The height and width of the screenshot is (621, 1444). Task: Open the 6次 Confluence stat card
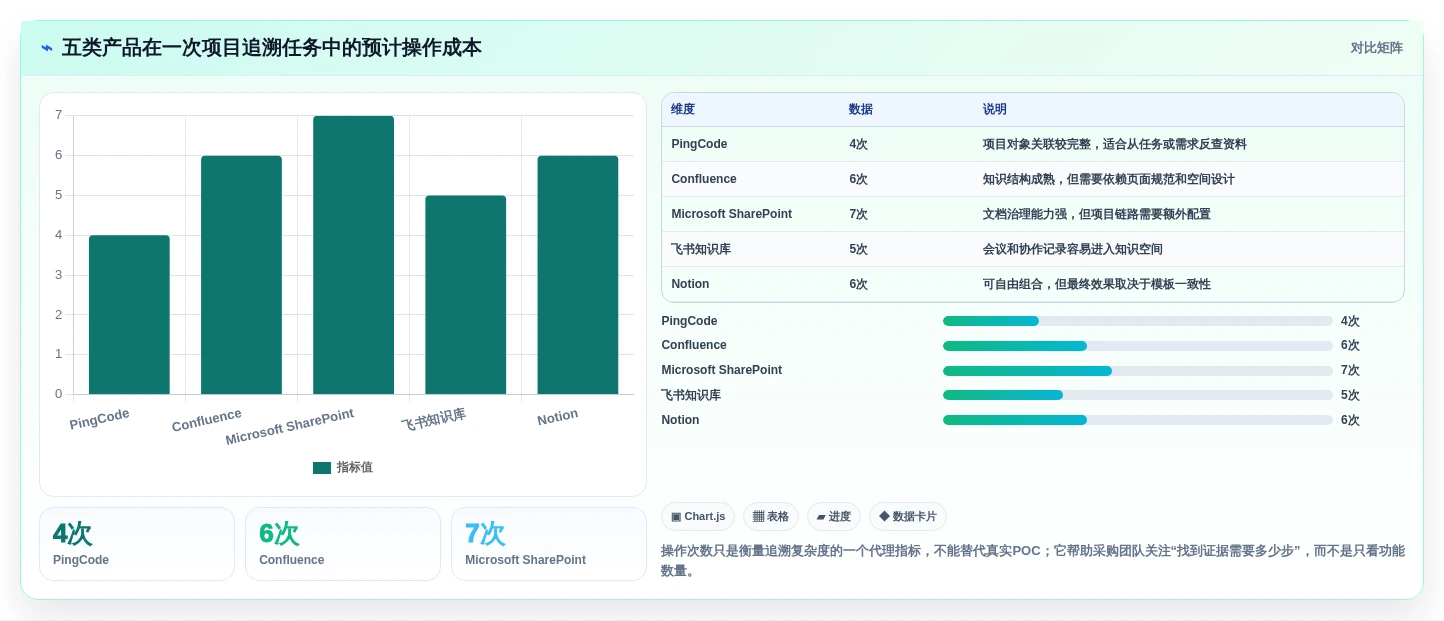click(x=343, y=544)
